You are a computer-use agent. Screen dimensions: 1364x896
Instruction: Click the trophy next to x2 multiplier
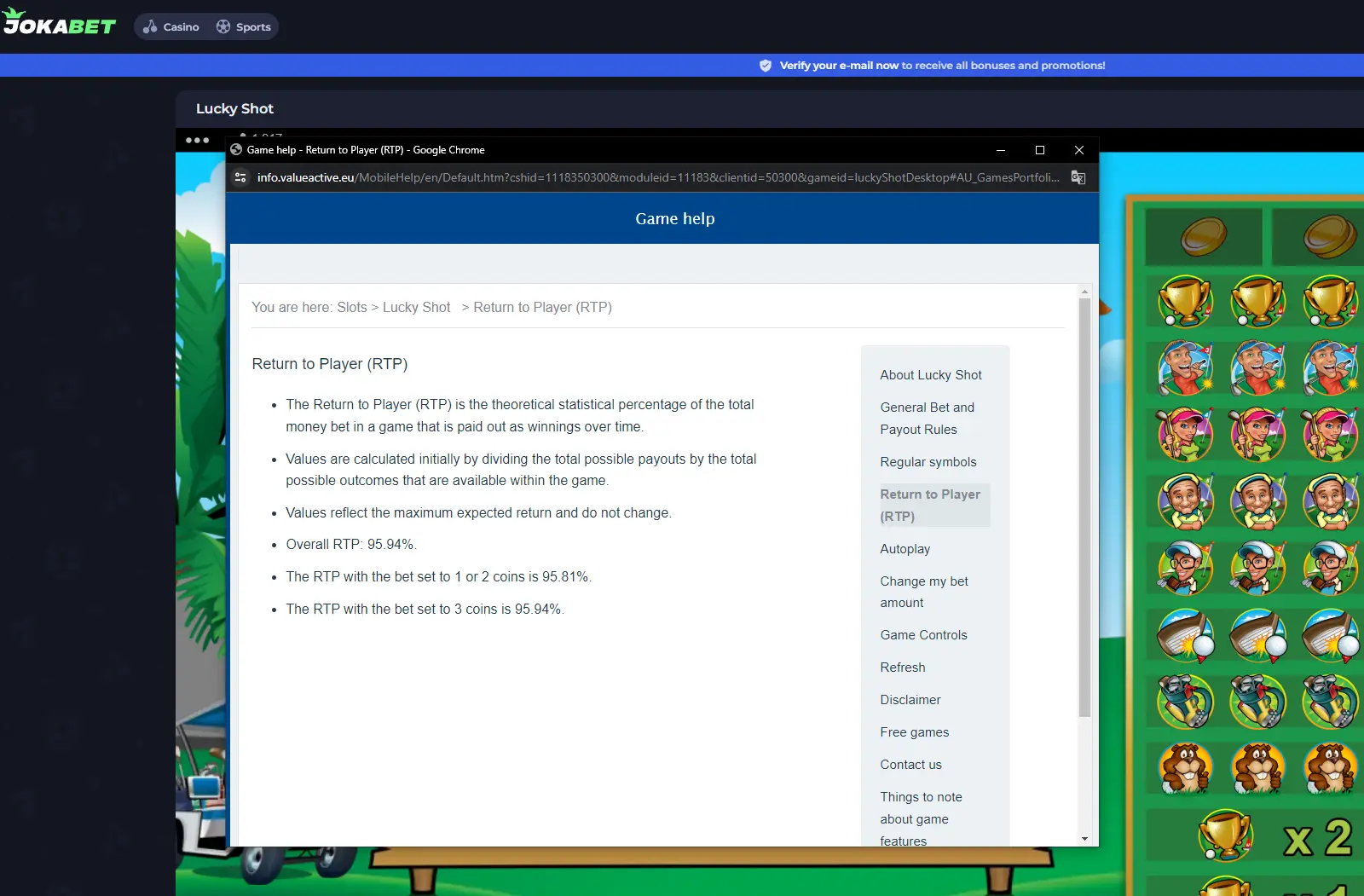pyautogui.click(x=1225, y=835)
